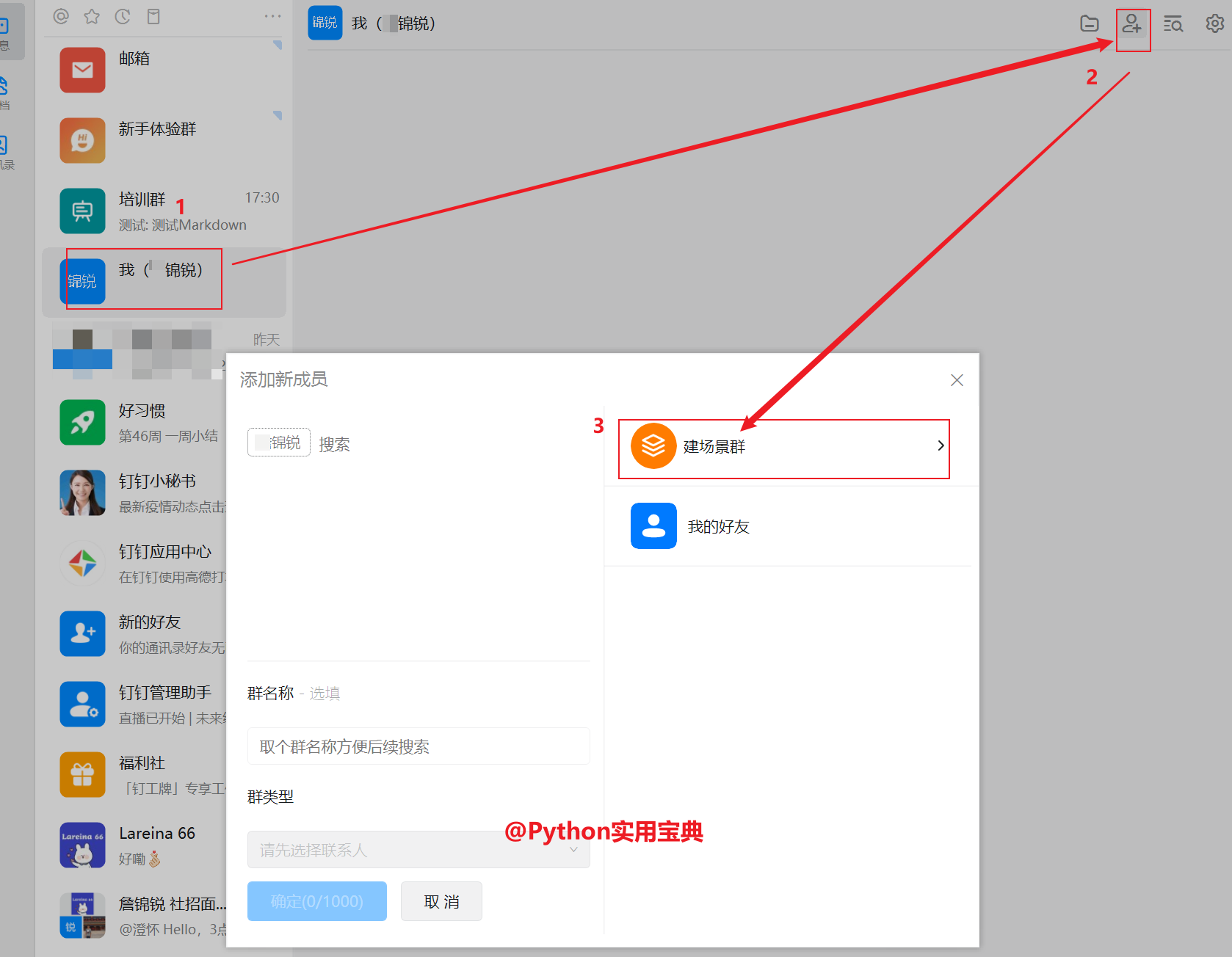Viewport: 1232px width, 957px height.
Task: Click the 取消 button
Action: pos(442,901)
